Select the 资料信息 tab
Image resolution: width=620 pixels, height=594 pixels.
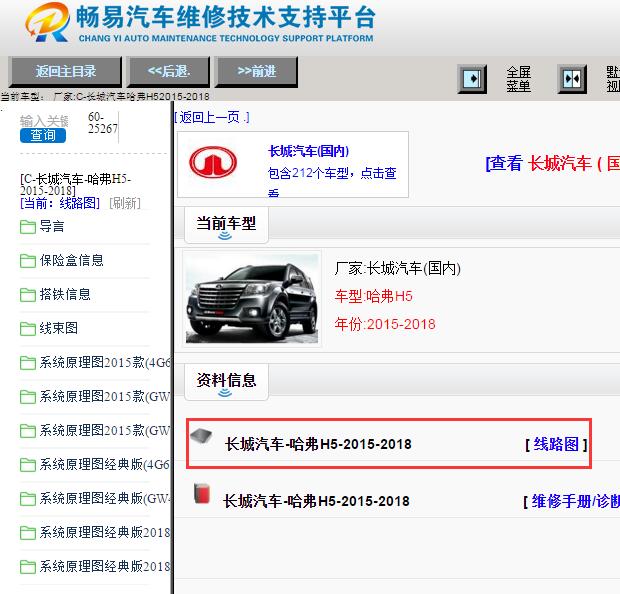coord(226,382)
